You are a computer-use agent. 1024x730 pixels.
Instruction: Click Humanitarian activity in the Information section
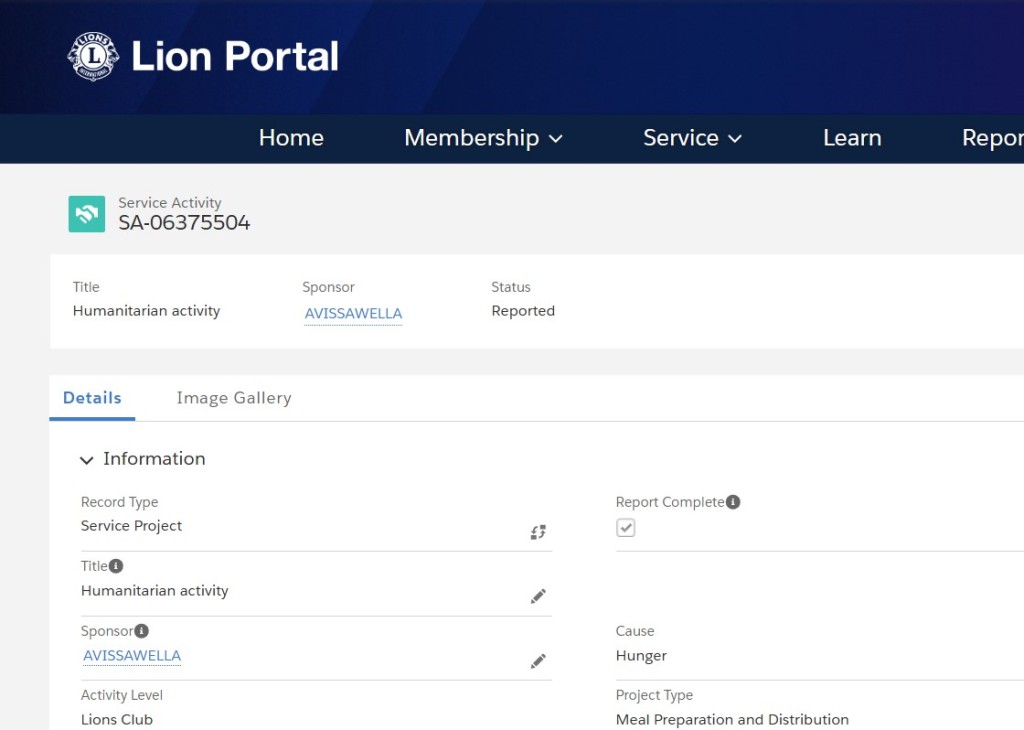(155, 590)
